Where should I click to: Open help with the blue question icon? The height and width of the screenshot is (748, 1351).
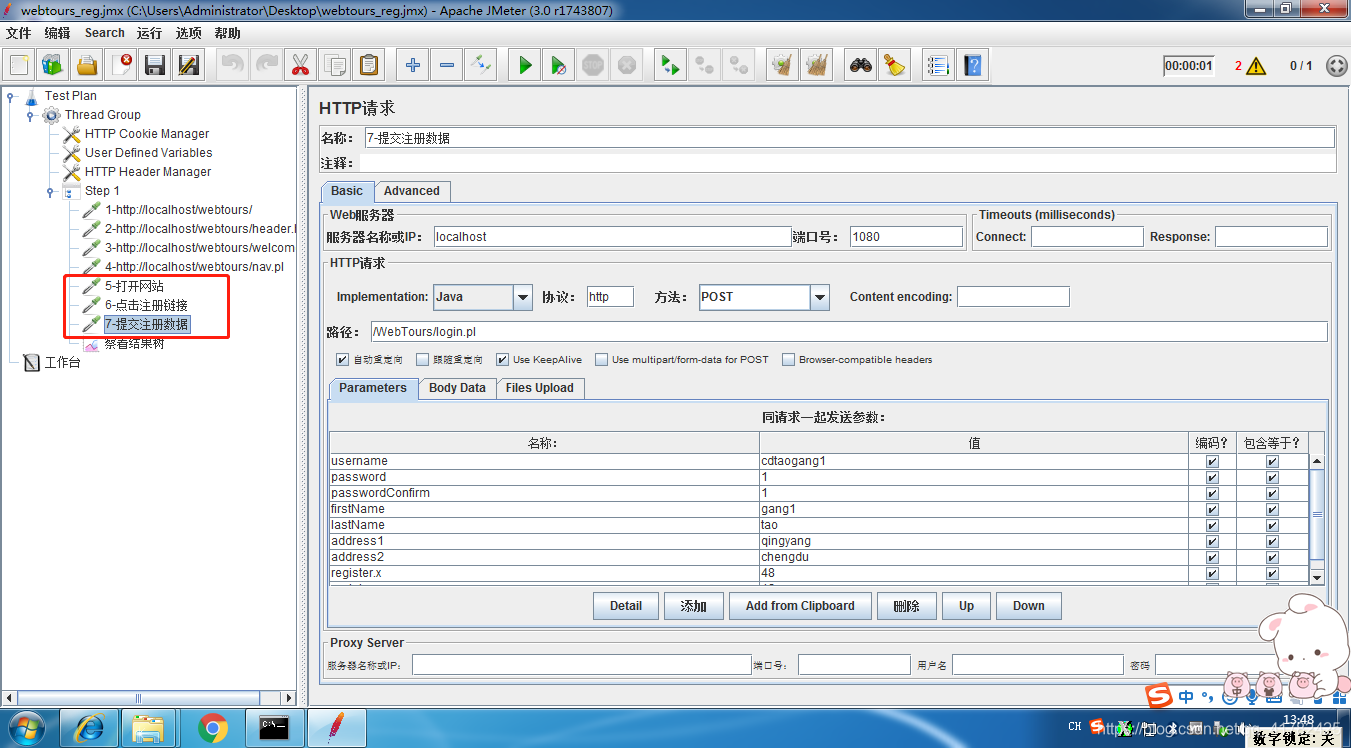[x=972, y=66]
